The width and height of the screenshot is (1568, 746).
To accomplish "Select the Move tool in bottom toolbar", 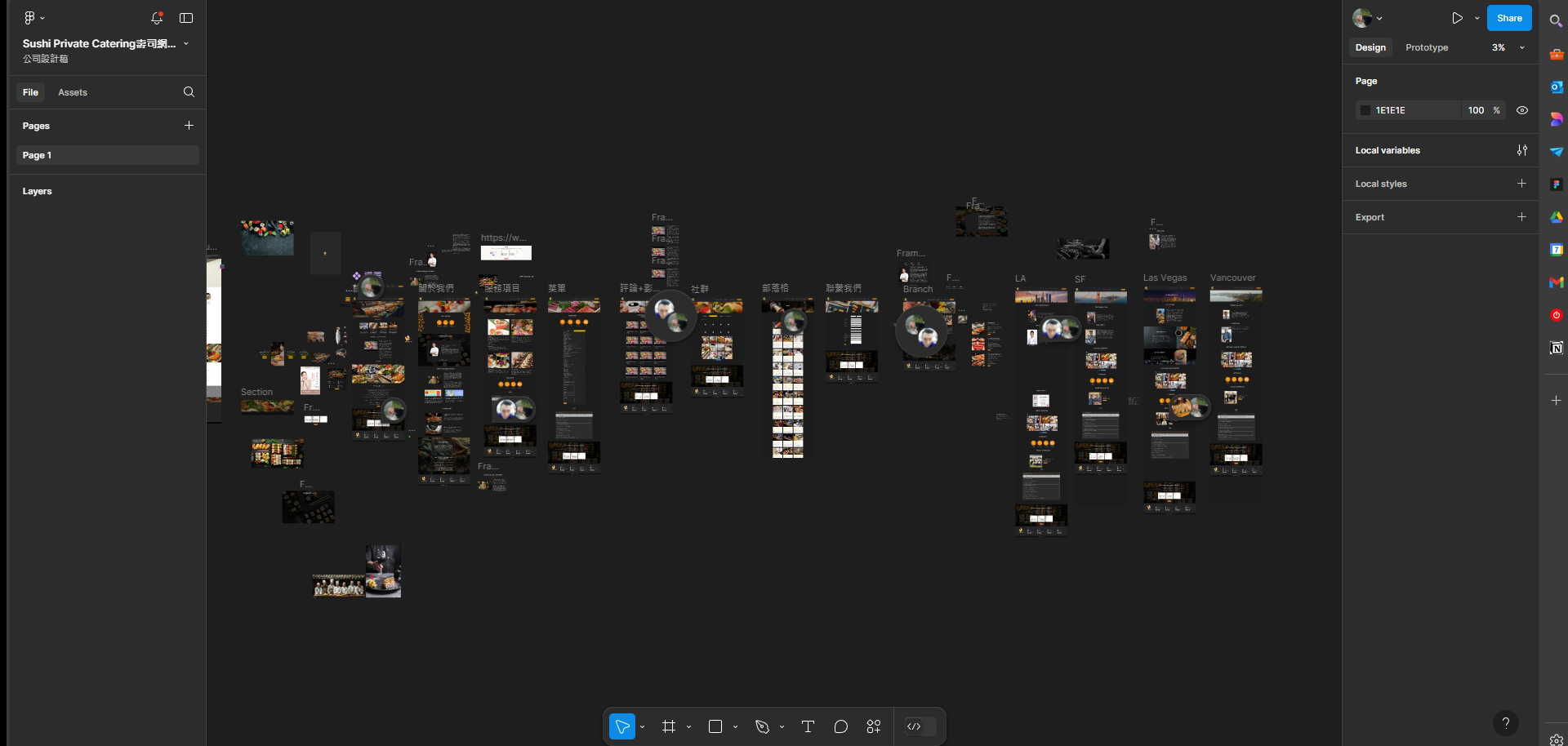I will click(622, 726).
